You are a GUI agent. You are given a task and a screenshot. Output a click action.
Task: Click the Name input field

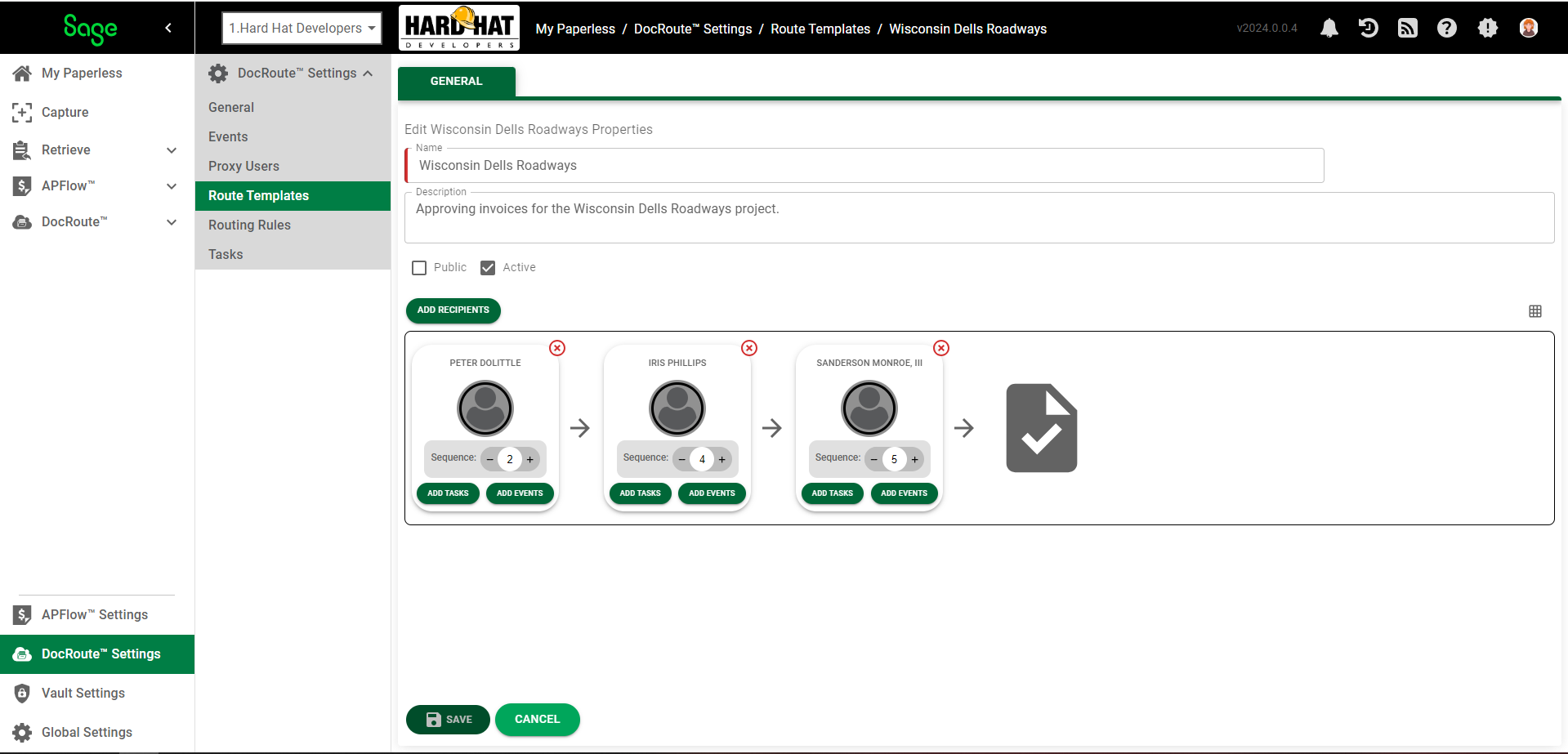coord(864,166)
